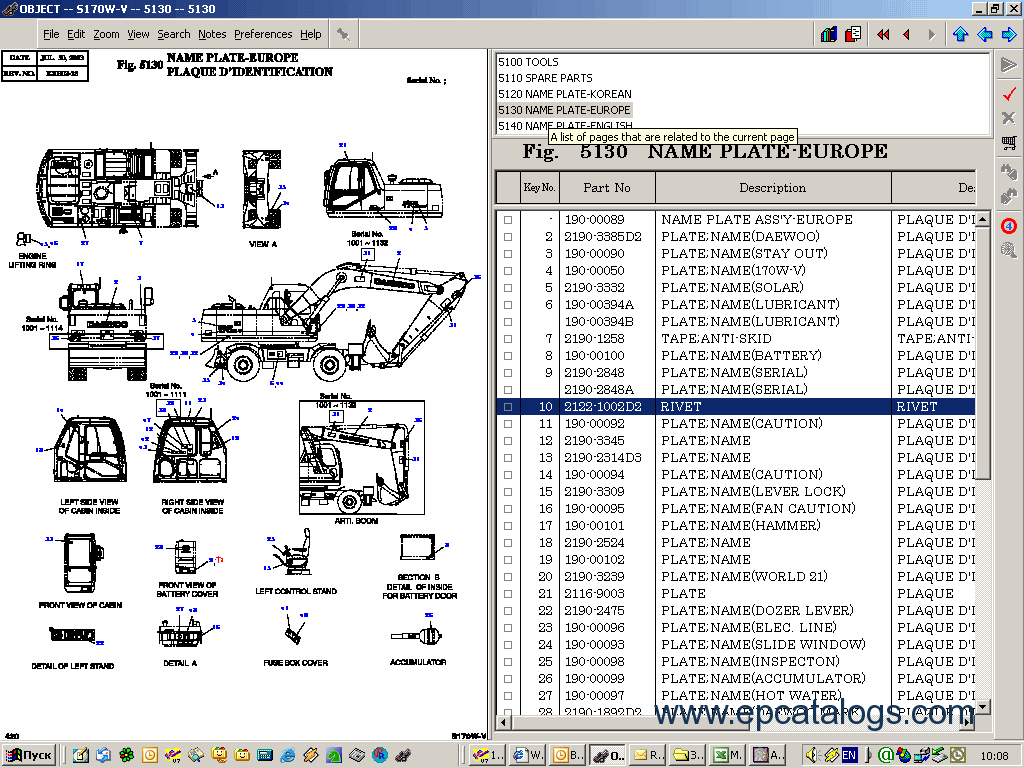Click the Part No column header
Image resolution: width=1024 pixels, height=768 pixels.
click(x=607, y=187)
